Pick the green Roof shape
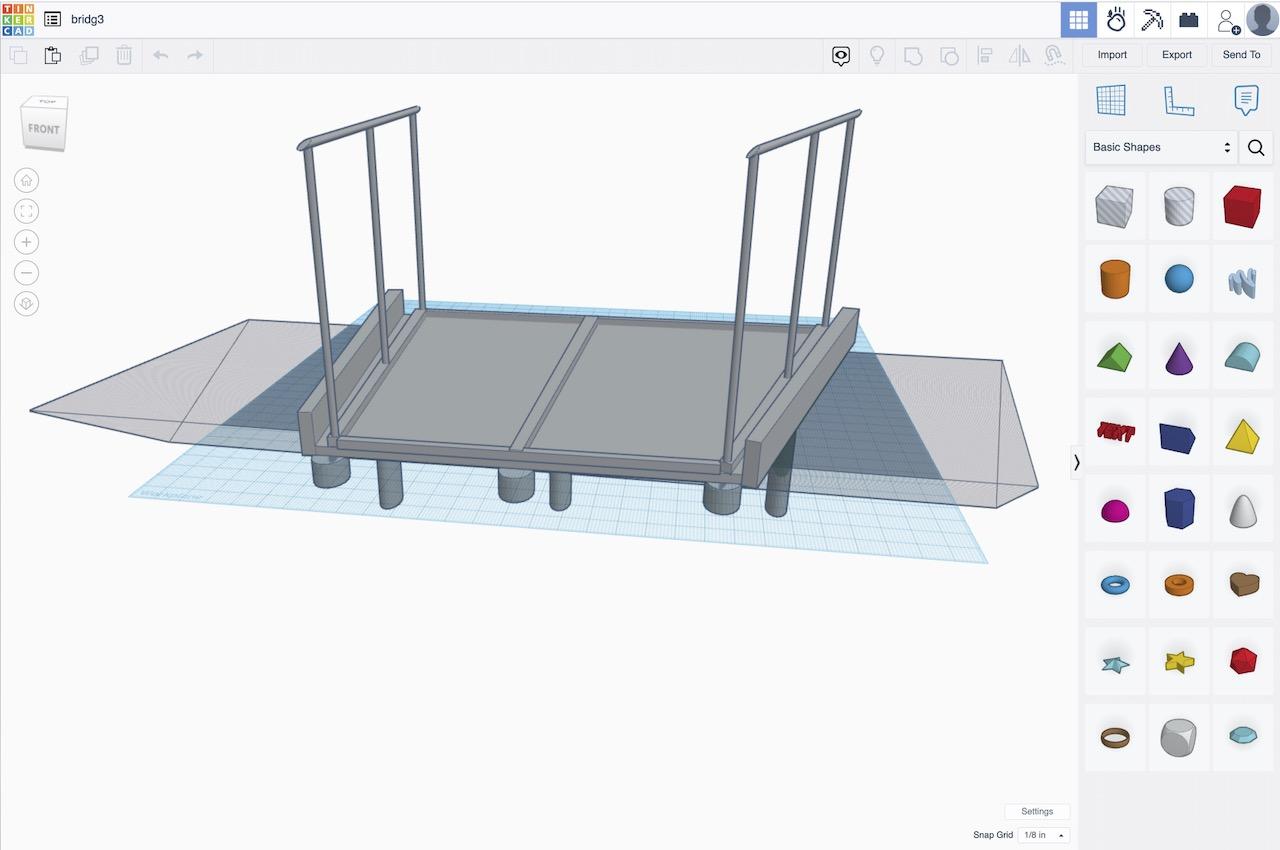 point(1115,357)
